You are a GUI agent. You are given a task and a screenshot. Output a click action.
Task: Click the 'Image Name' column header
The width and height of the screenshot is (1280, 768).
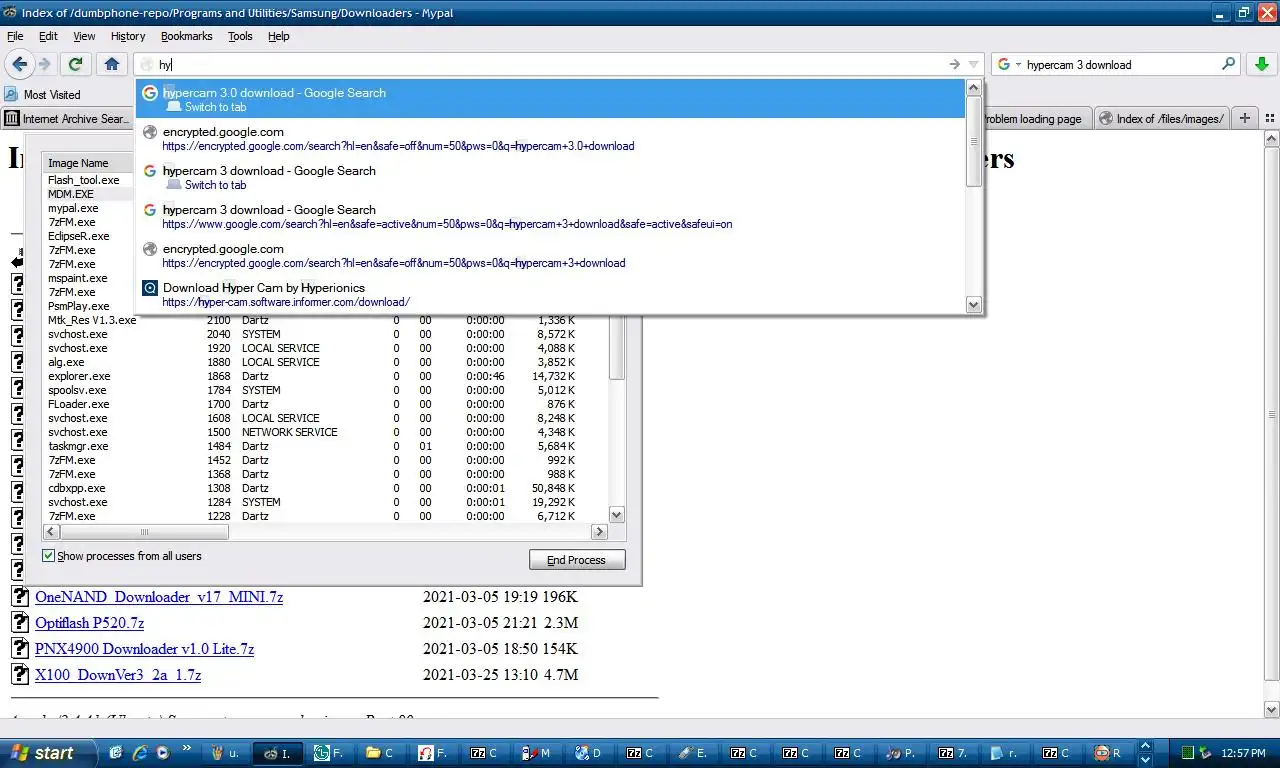pos(88,163)
